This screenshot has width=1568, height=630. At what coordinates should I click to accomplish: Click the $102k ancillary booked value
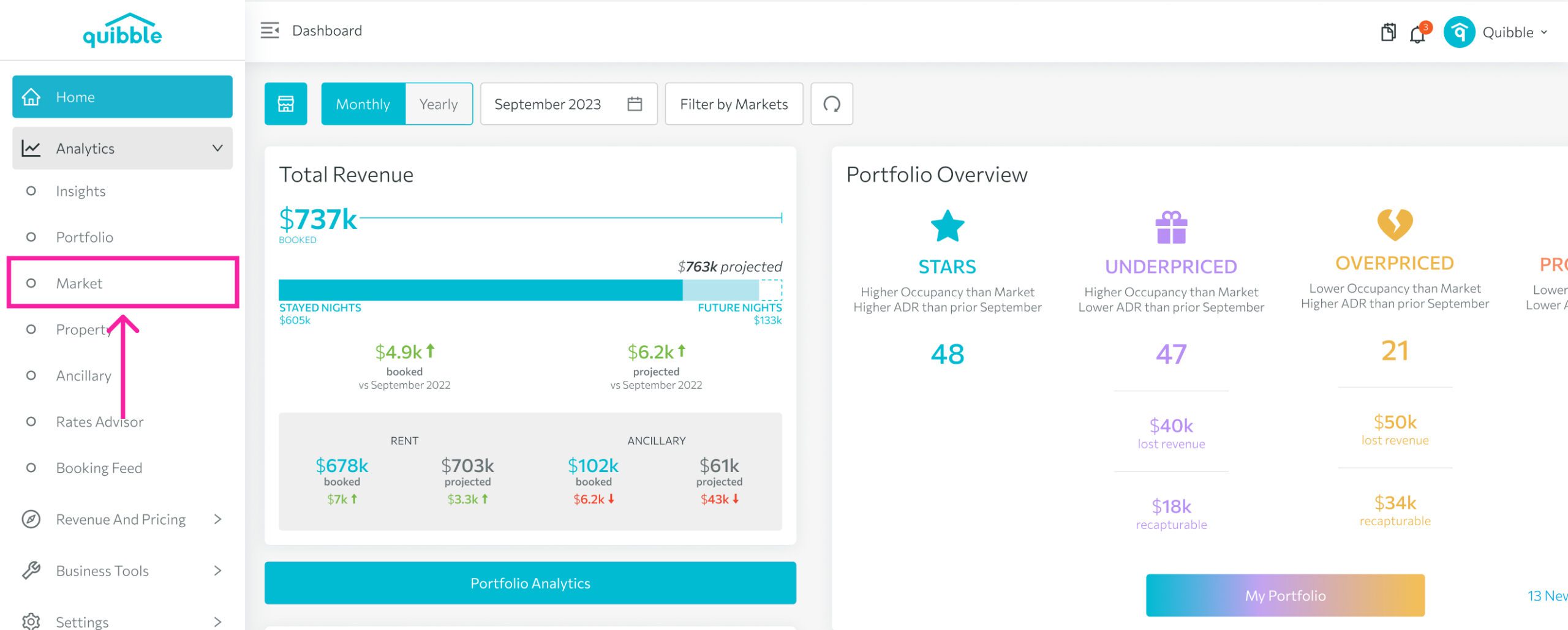[593, 466]
